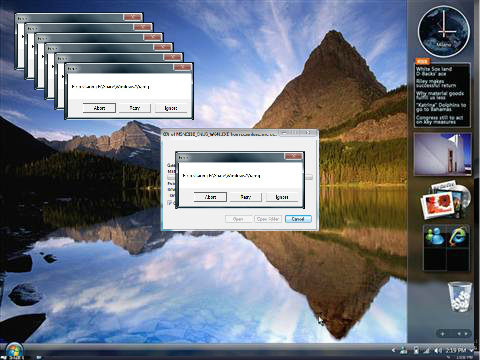Image resolution: width=480 pixels, height=360 pixels.
Task: Click the greyed Open button in the download dialog
Action: point(238,219)
